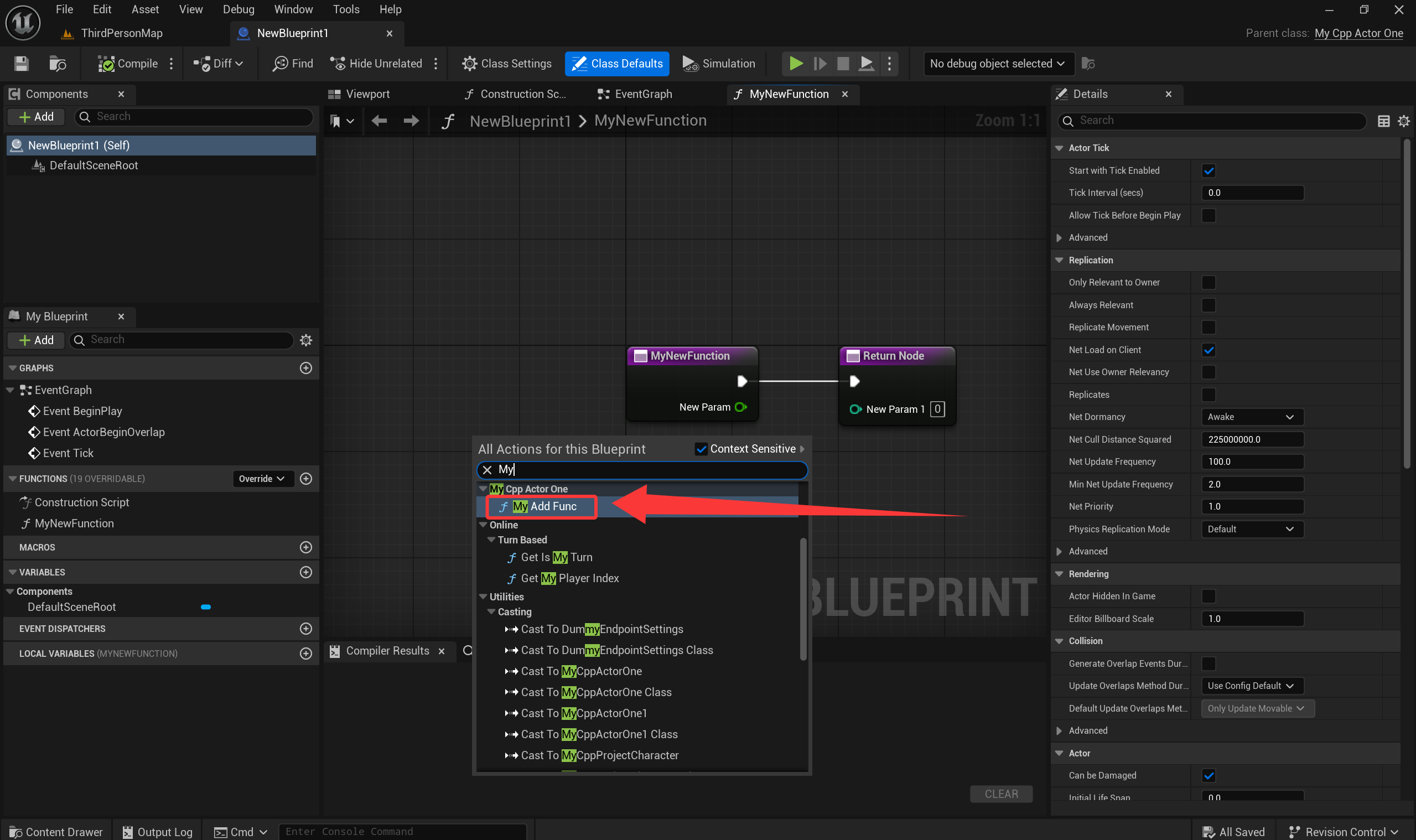Image resolution: width=1416 pixels, height=840 pixels.
Task: Open the Net Dormancy dropdown
Action: pyautogui.click(x=1251, y=417)
